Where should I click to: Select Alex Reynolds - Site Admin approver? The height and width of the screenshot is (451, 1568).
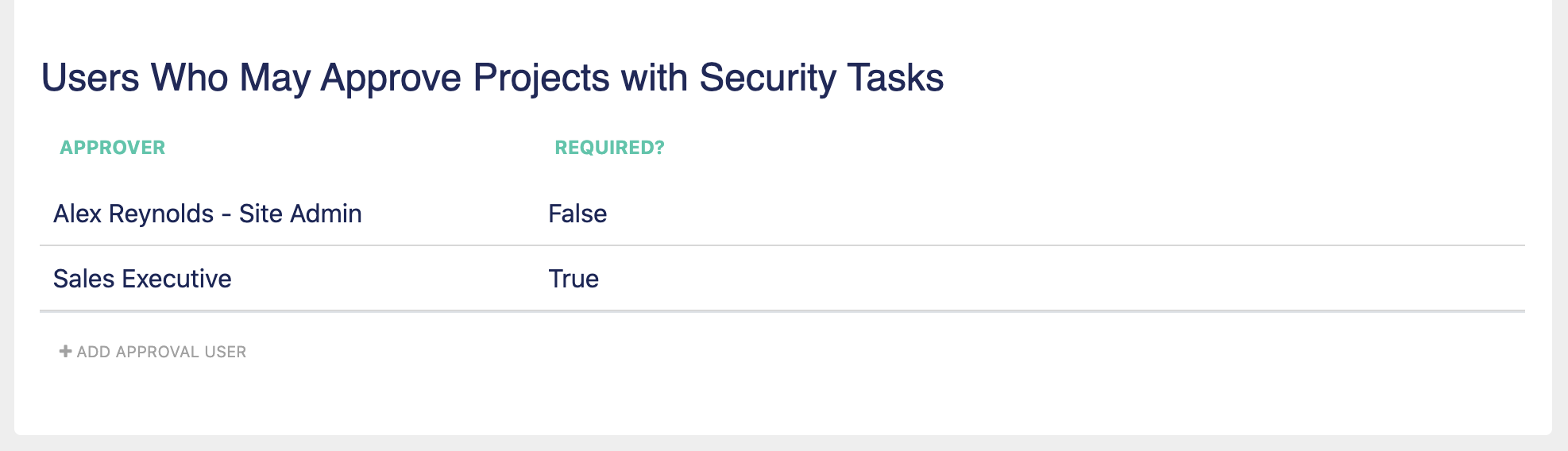207,214
